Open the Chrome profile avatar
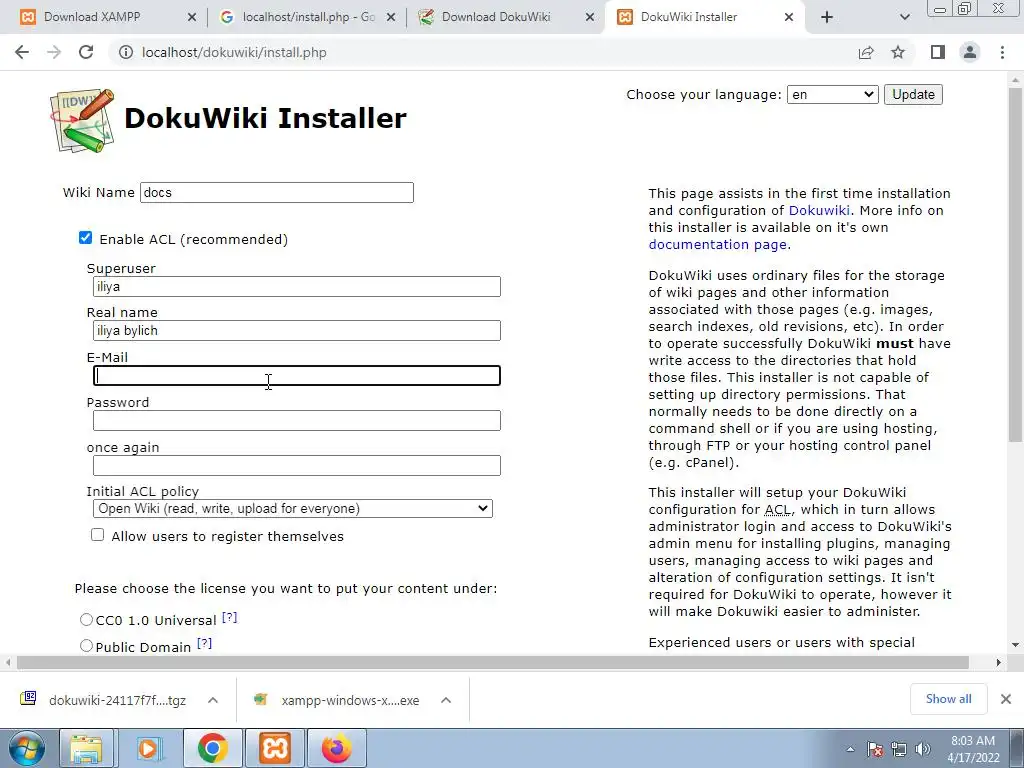The width and height of the screenshot is (1024, 768). [970, 52]
